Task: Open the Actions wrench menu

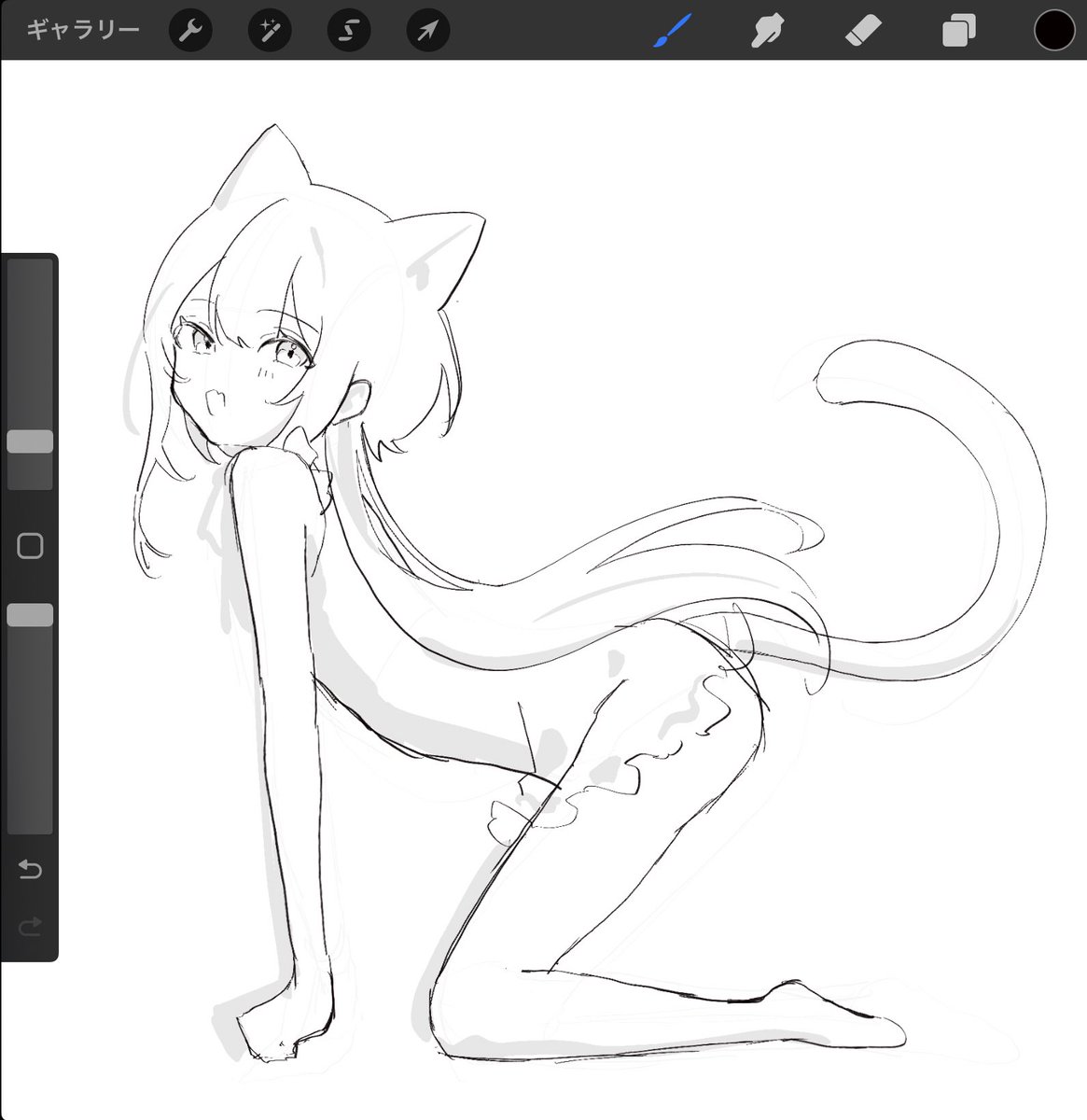Action: point(190,31)
